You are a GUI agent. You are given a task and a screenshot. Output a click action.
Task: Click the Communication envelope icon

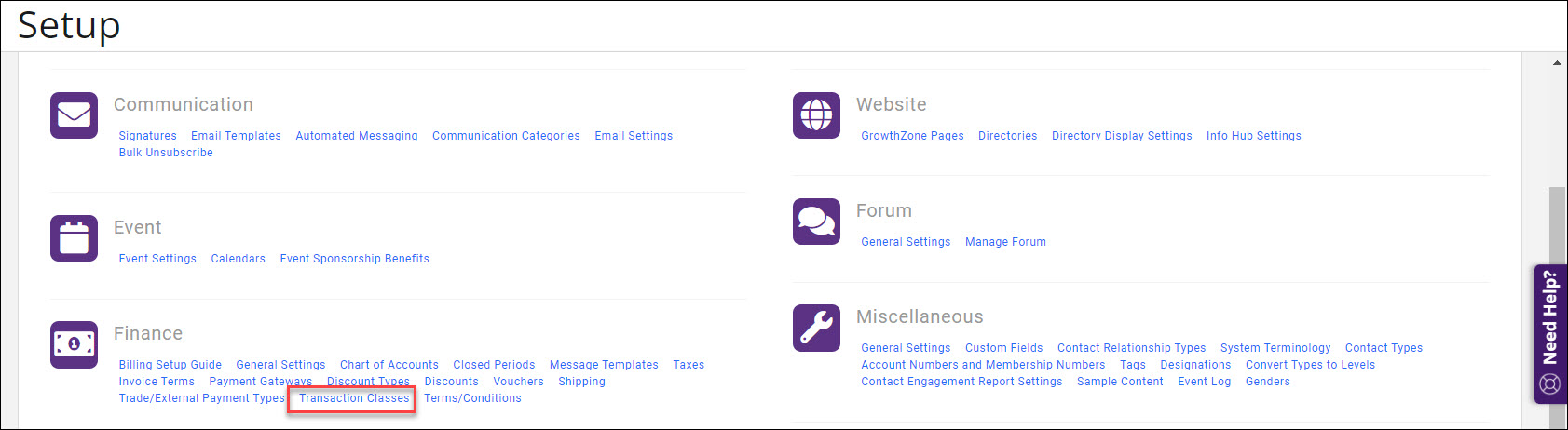[74, 115]
